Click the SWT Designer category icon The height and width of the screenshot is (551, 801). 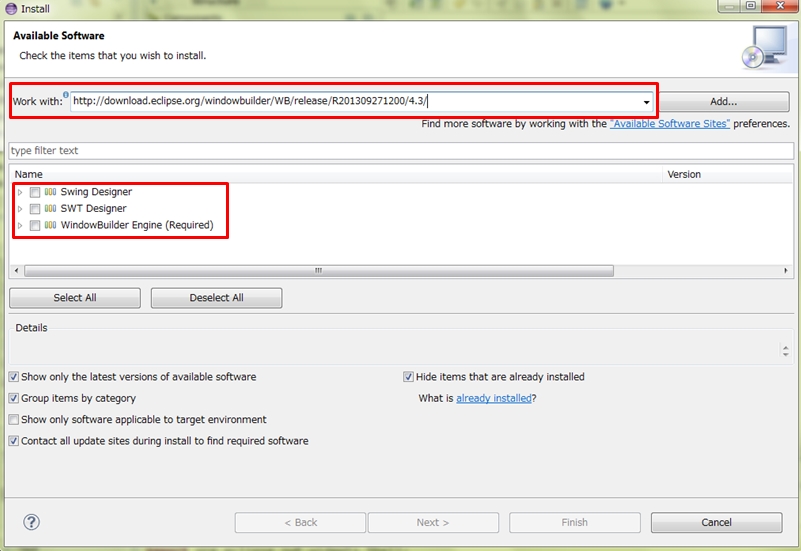click(50, 209)
